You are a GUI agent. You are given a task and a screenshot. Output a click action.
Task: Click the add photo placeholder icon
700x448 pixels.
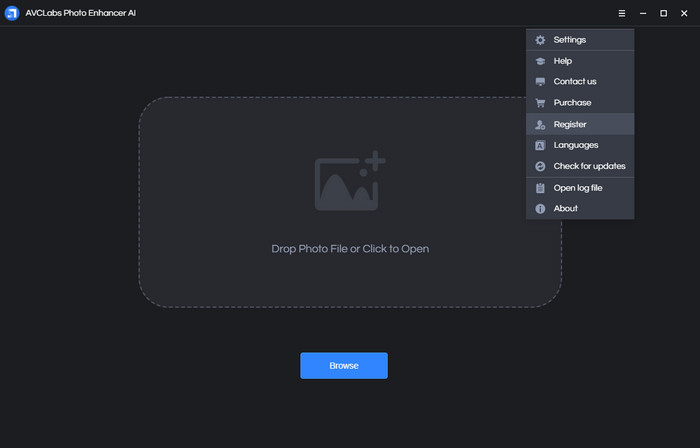point(350,181)
